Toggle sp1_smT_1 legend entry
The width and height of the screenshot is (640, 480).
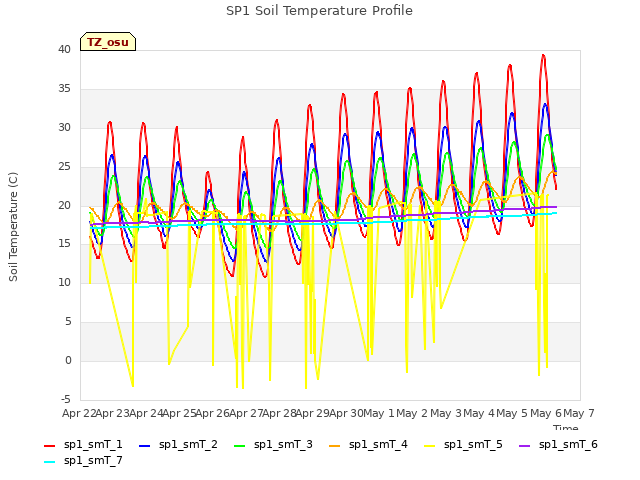[83, 445]
